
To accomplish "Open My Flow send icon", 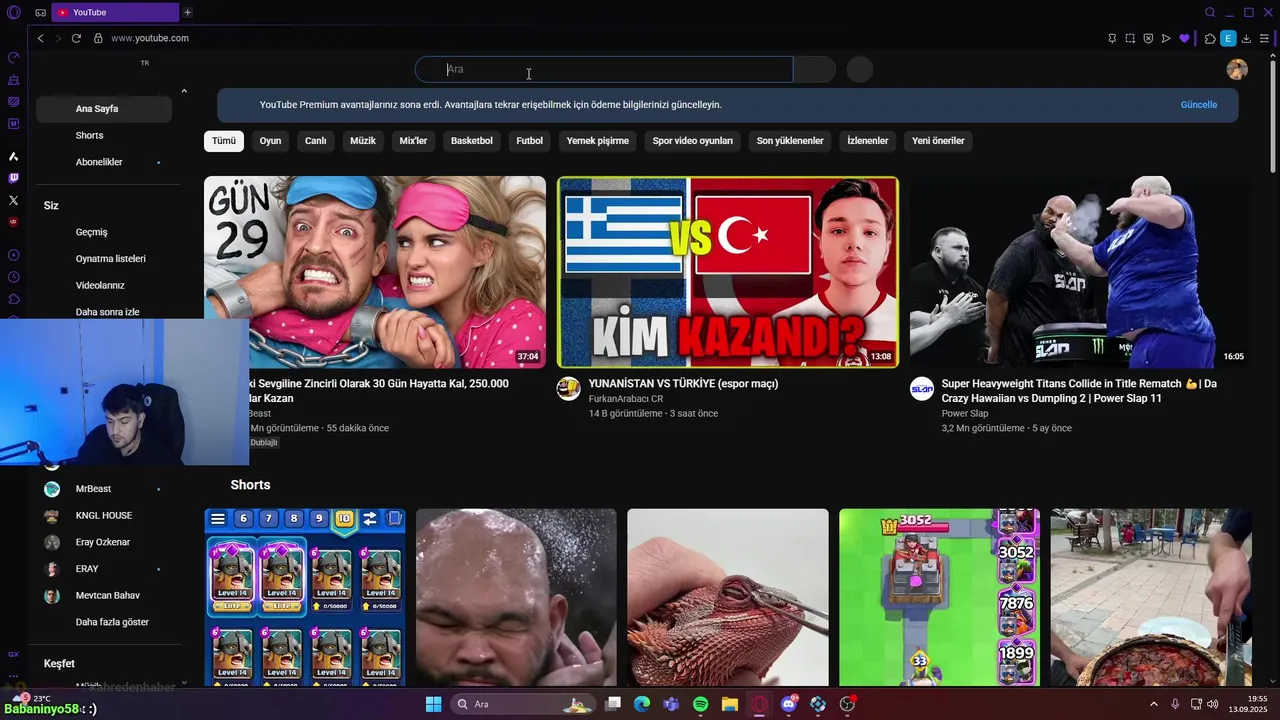I will 1166,38.
